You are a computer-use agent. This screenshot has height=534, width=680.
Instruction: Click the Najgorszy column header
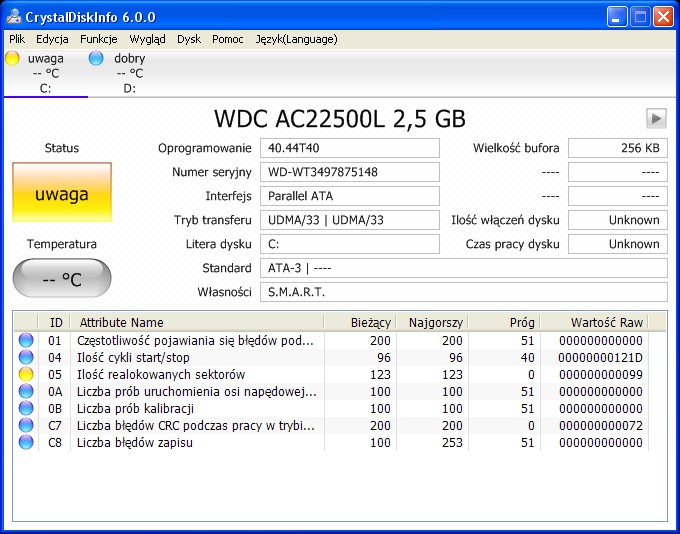coord(432,322)
